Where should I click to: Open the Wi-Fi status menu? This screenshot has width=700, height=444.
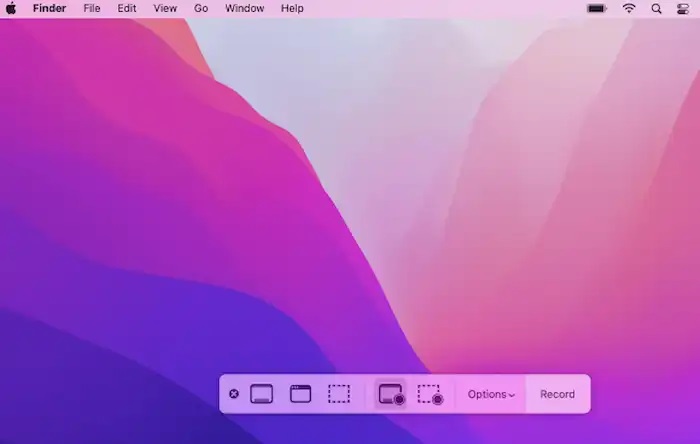(629, 8)
